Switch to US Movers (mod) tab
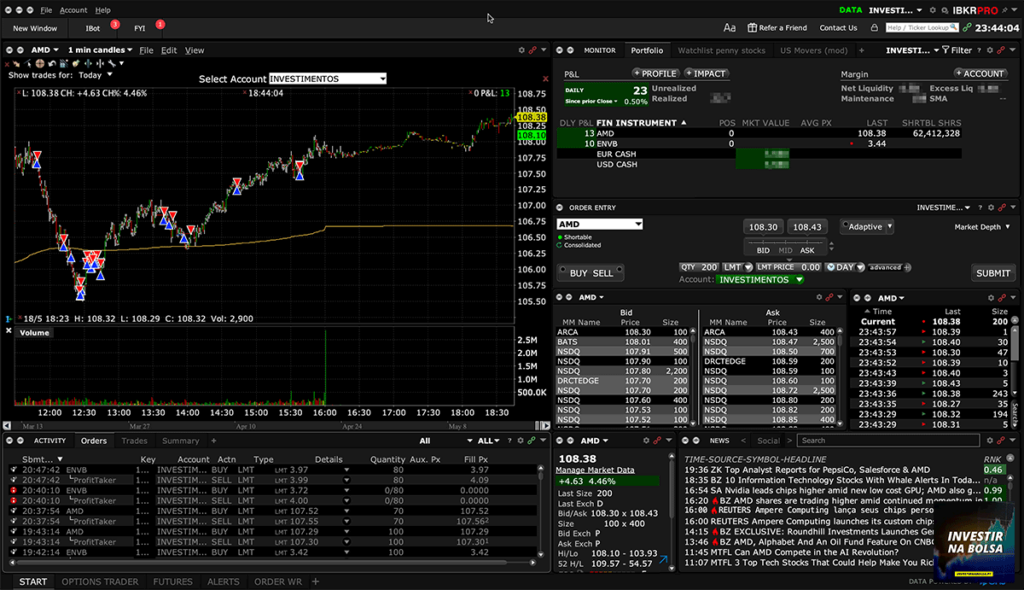Viewport: 1024px width, 590px height. pos(814,50)
